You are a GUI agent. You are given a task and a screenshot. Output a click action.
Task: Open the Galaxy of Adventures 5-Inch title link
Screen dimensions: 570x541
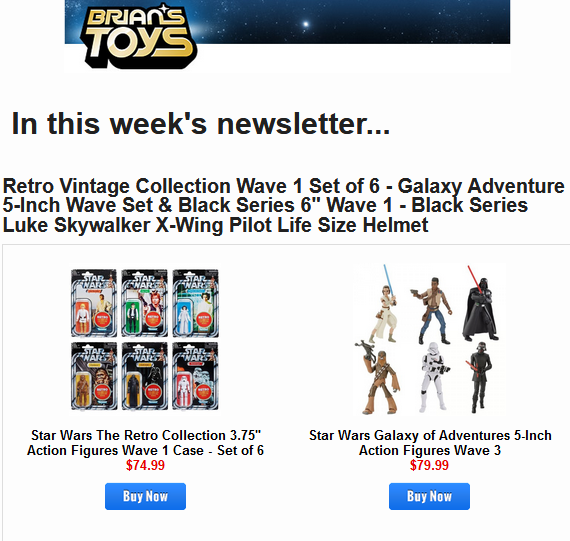click(x=430, y=442)
